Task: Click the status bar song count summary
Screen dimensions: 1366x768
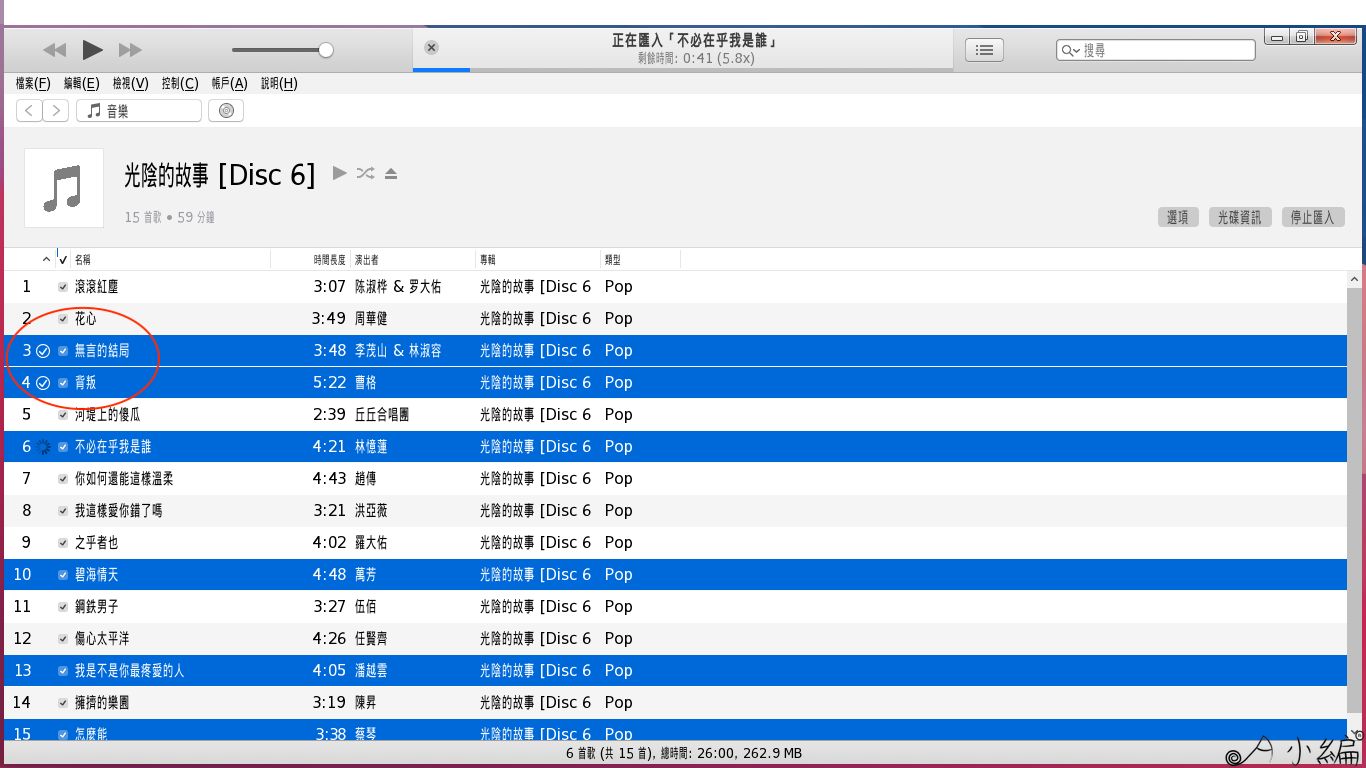Action: [x=683, y=754]
